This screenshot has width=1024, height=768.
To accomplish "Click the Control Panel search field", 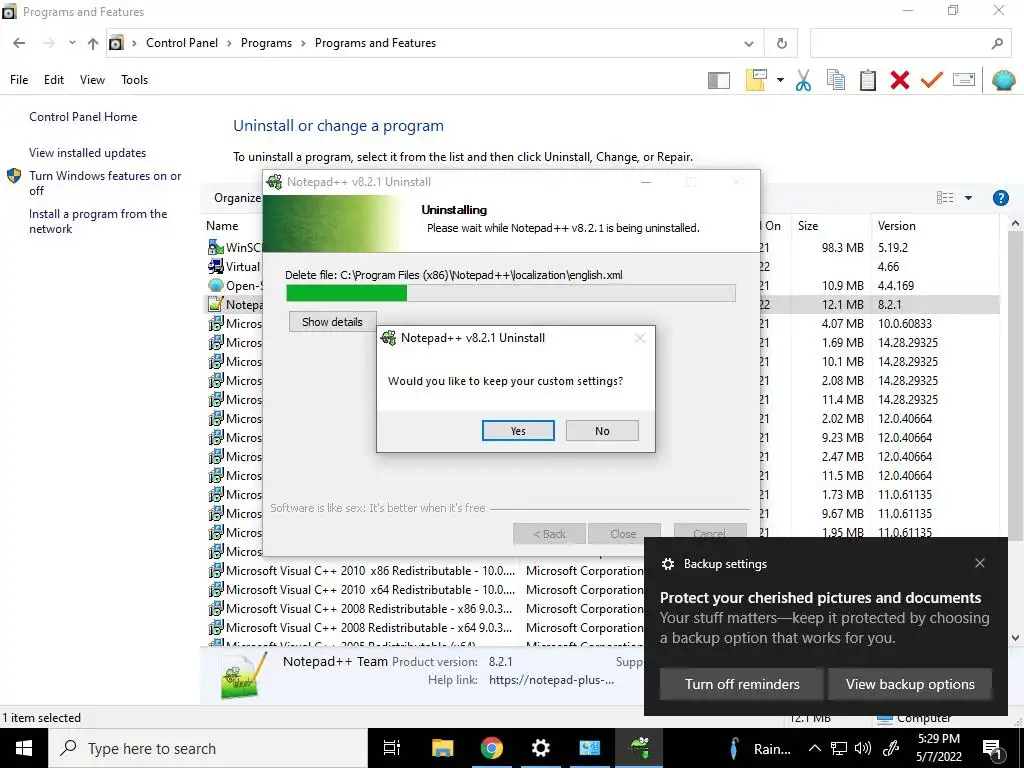I will pos(911,44).
